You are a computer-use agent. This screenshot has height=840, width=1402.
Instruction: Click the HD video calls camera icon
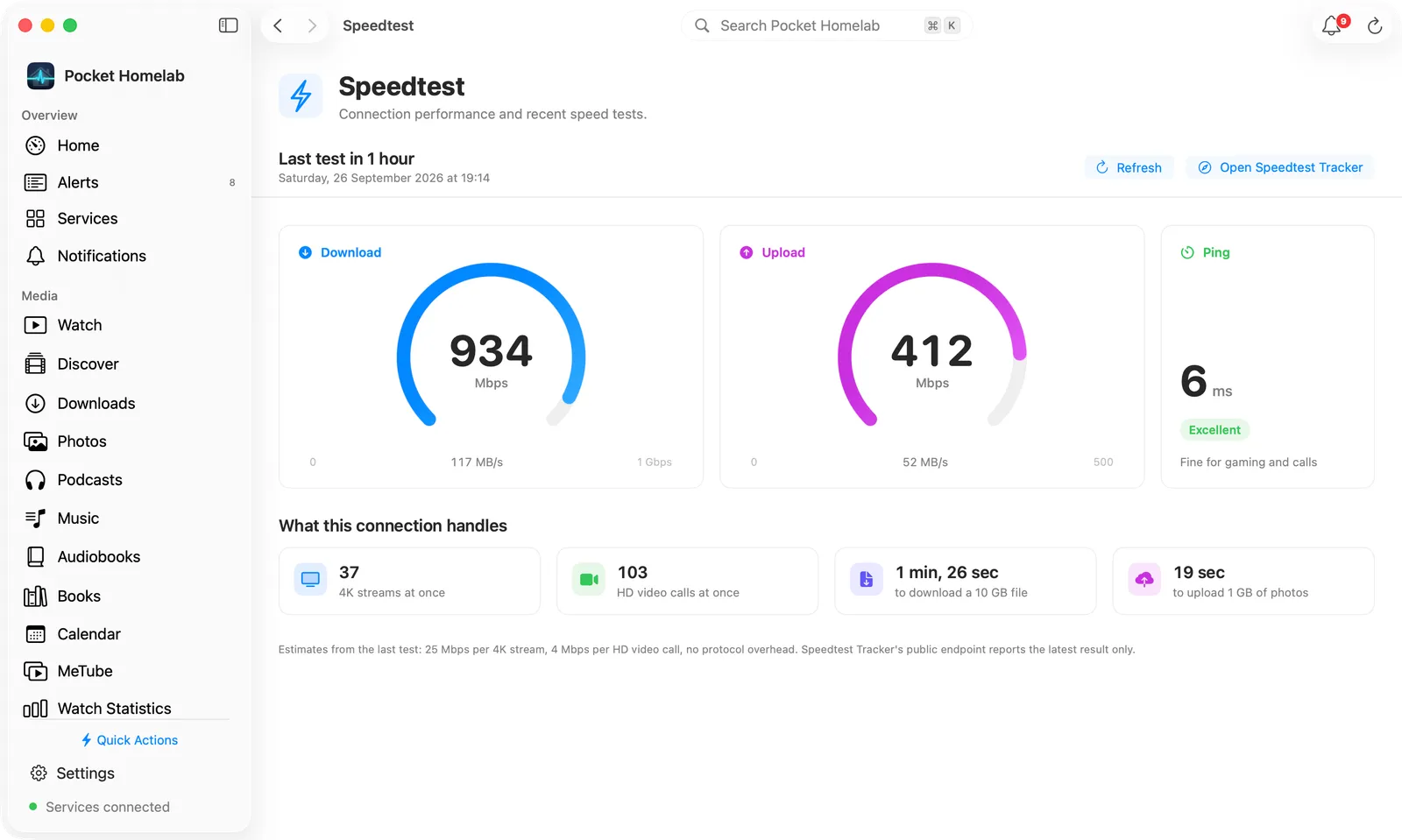point(589,579)
